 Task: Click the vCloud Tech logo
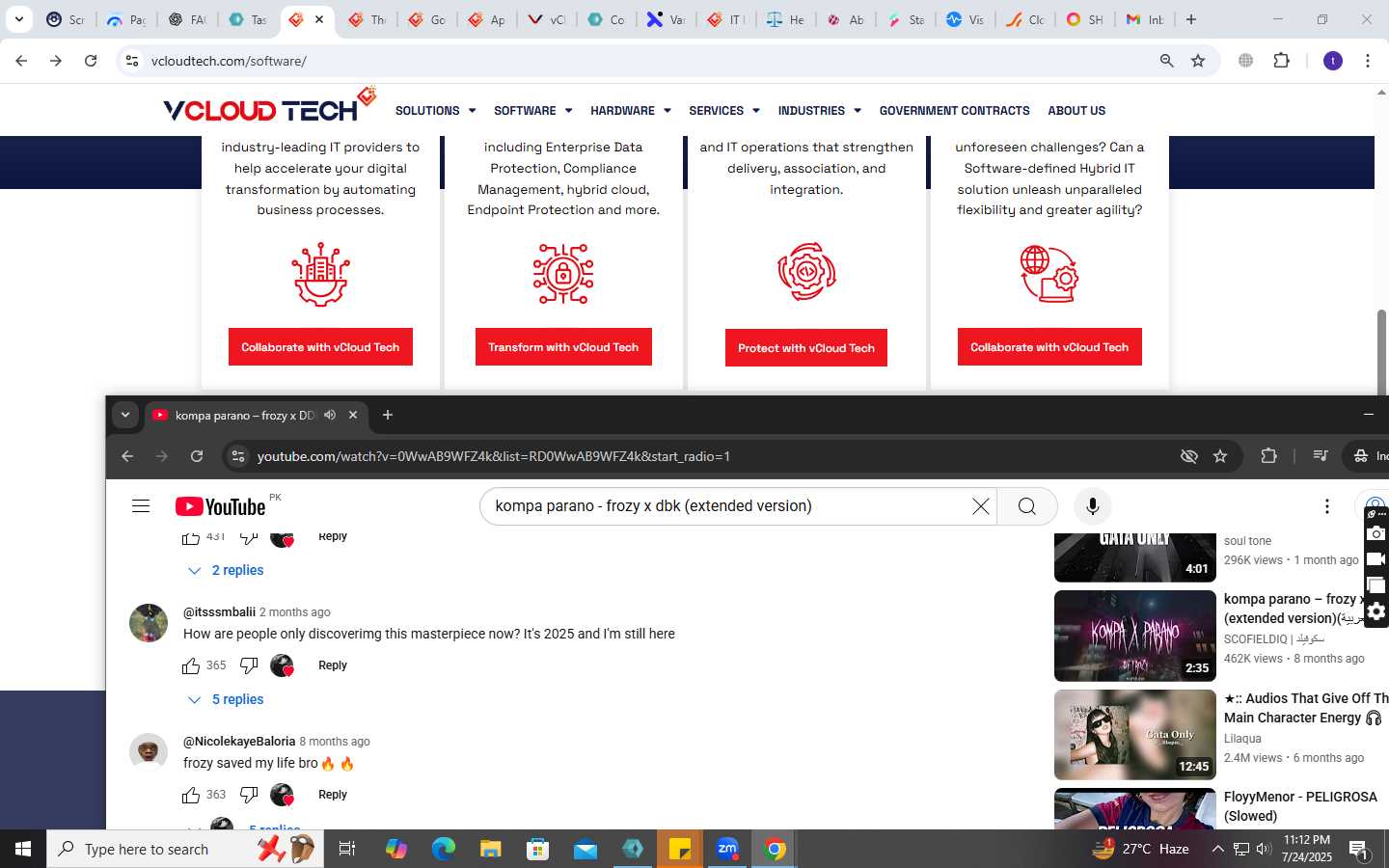pyautogui.click(x=268, y=107)
